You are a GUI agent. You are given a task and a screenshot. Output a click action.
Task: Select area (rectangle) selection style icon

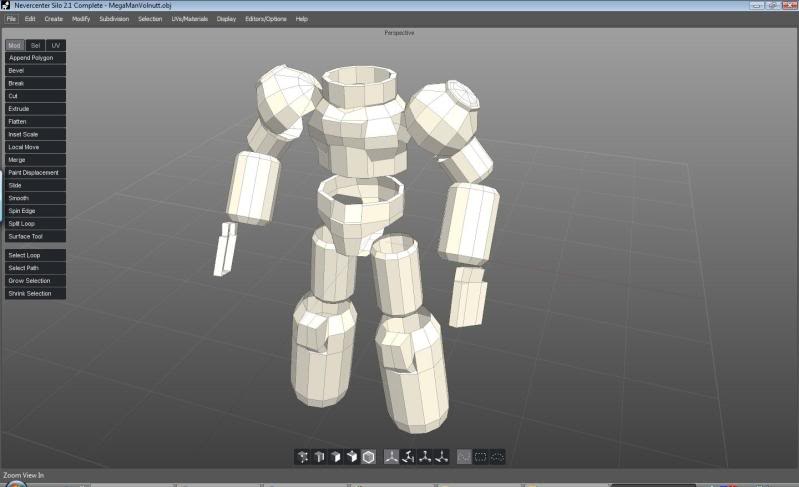[x=481, y=457]
